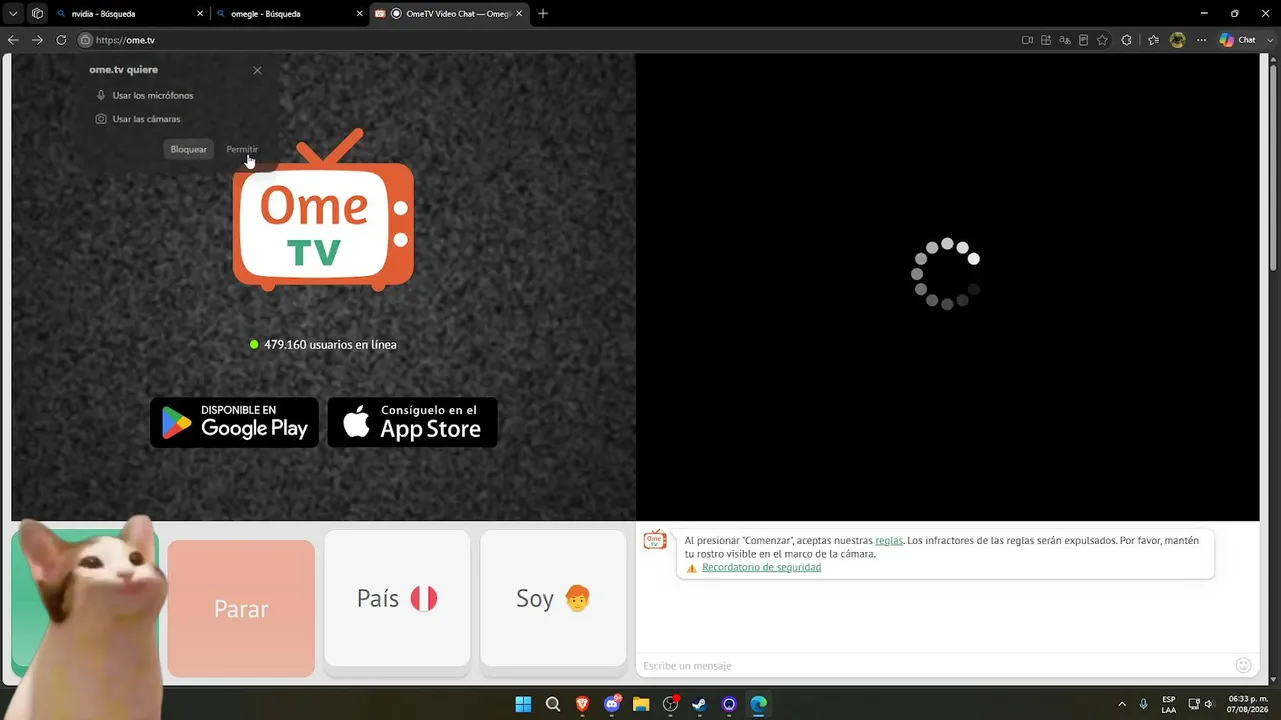Open the Soy gender selector
The image size is (1281, 720).
553,598
